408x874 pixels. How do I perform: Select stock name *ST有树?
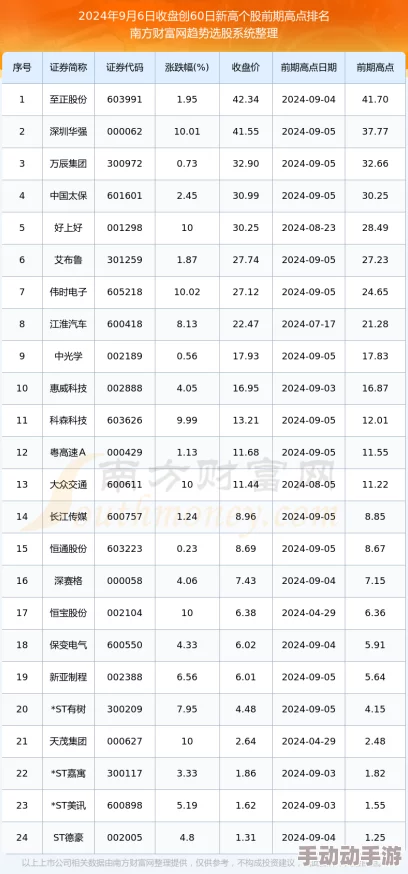click(x=69, y=709)
